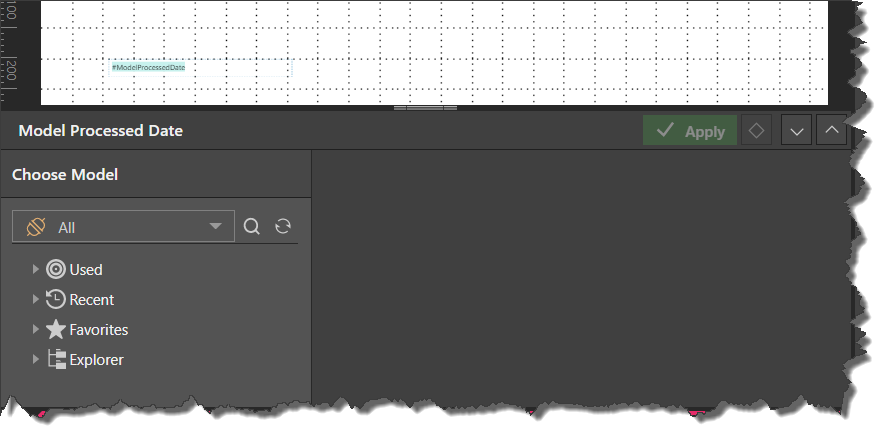890x438 pixels.
Task: Expand the Favorites tree node
Action: tap(35, 329)
